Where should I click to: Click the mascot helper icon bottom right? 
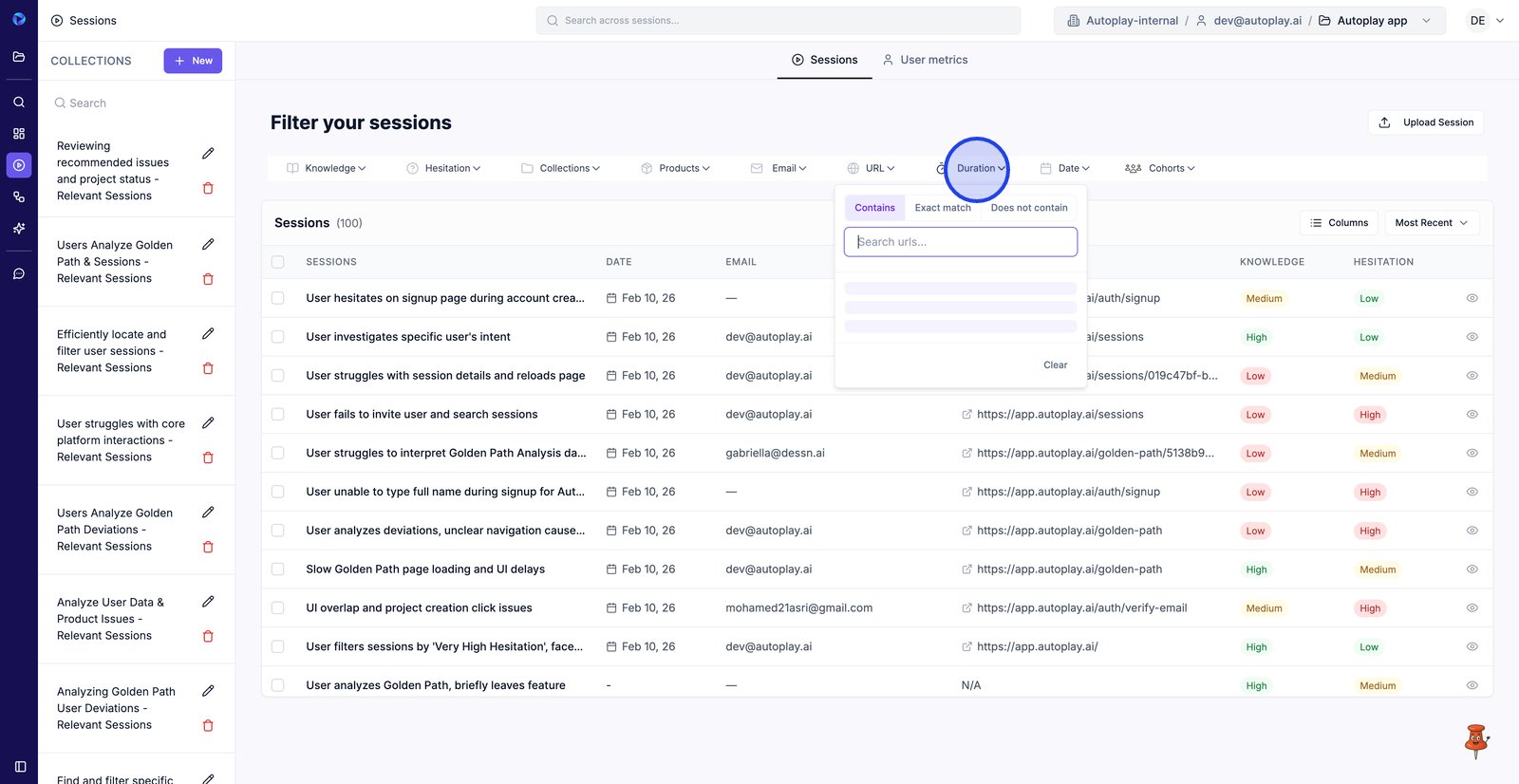(1475, 740)
